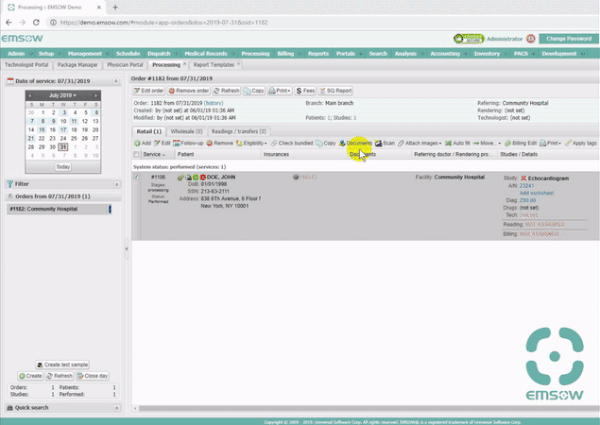Open the Schedule menu
The width and height of the screenshot is (600, 425).
coord(128,54)
